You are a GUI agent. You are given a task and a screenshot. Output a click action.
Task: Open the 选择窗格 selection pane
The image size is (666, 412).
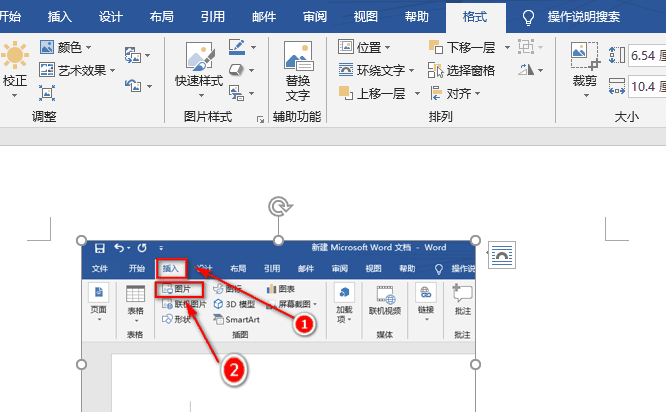pos(461,70)
